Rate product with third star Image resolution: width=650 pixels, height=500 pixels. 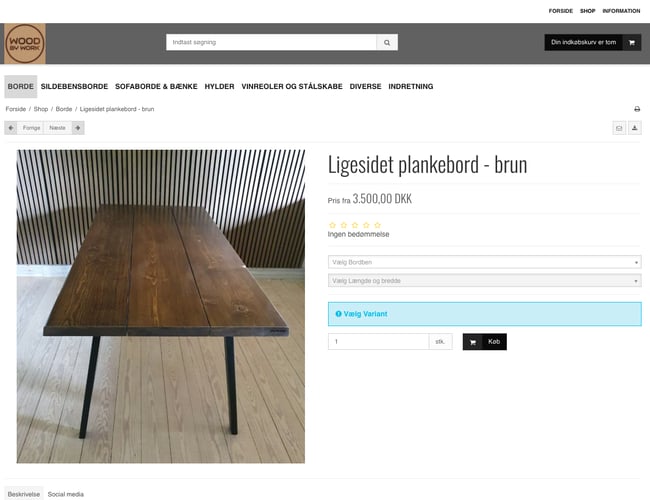pyautogui.click(x=355, y=225)
